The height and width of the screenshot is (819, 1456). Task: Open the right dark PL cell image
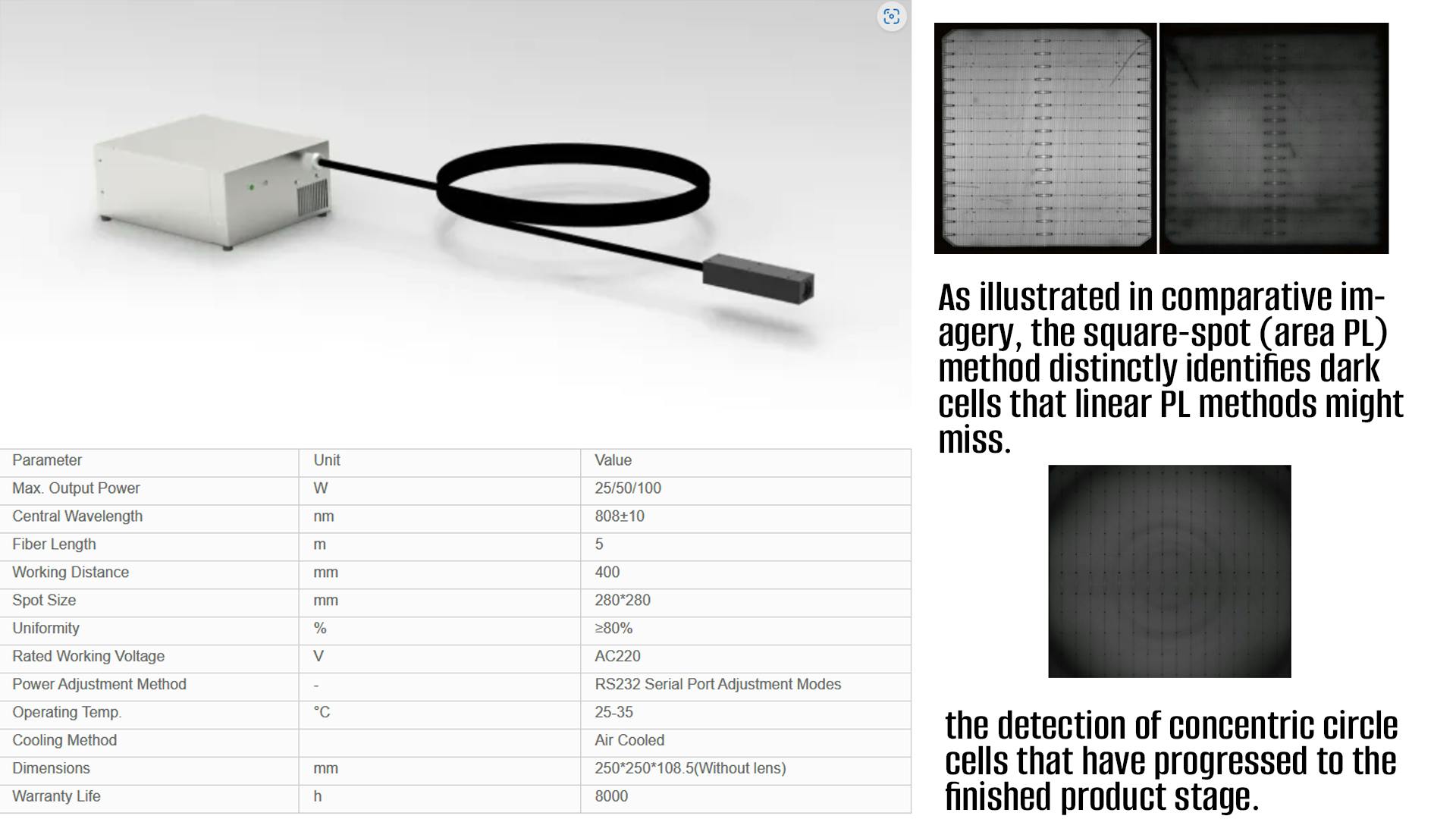(1274, 138)
